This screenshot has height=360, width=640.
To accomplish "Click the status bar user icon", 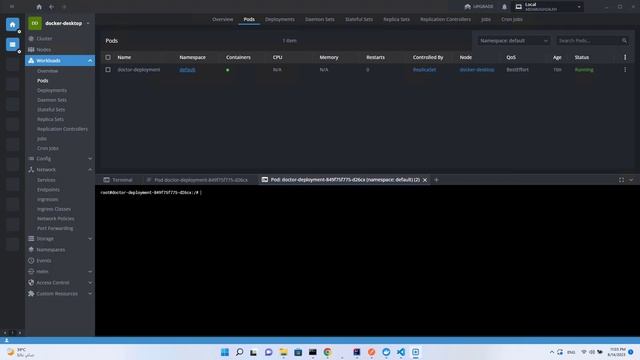I will (7, 340).
